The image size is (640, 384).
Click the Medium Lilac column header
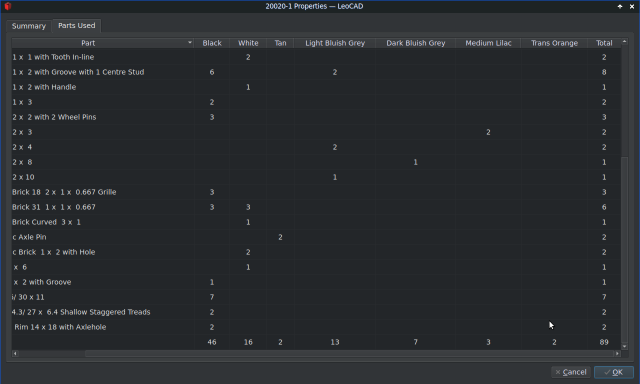coord(488,43)
